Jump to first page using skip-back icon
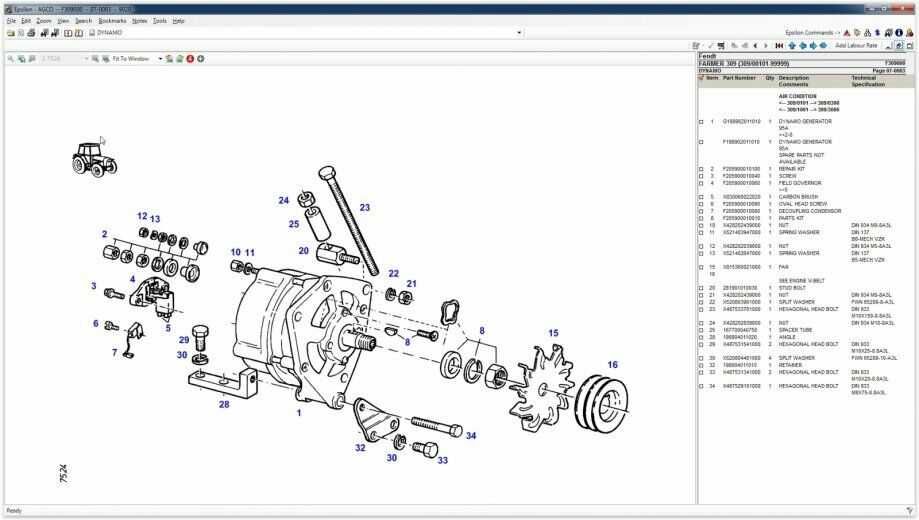This screenshot has height=520, width=919. click(x=779, y=45)
